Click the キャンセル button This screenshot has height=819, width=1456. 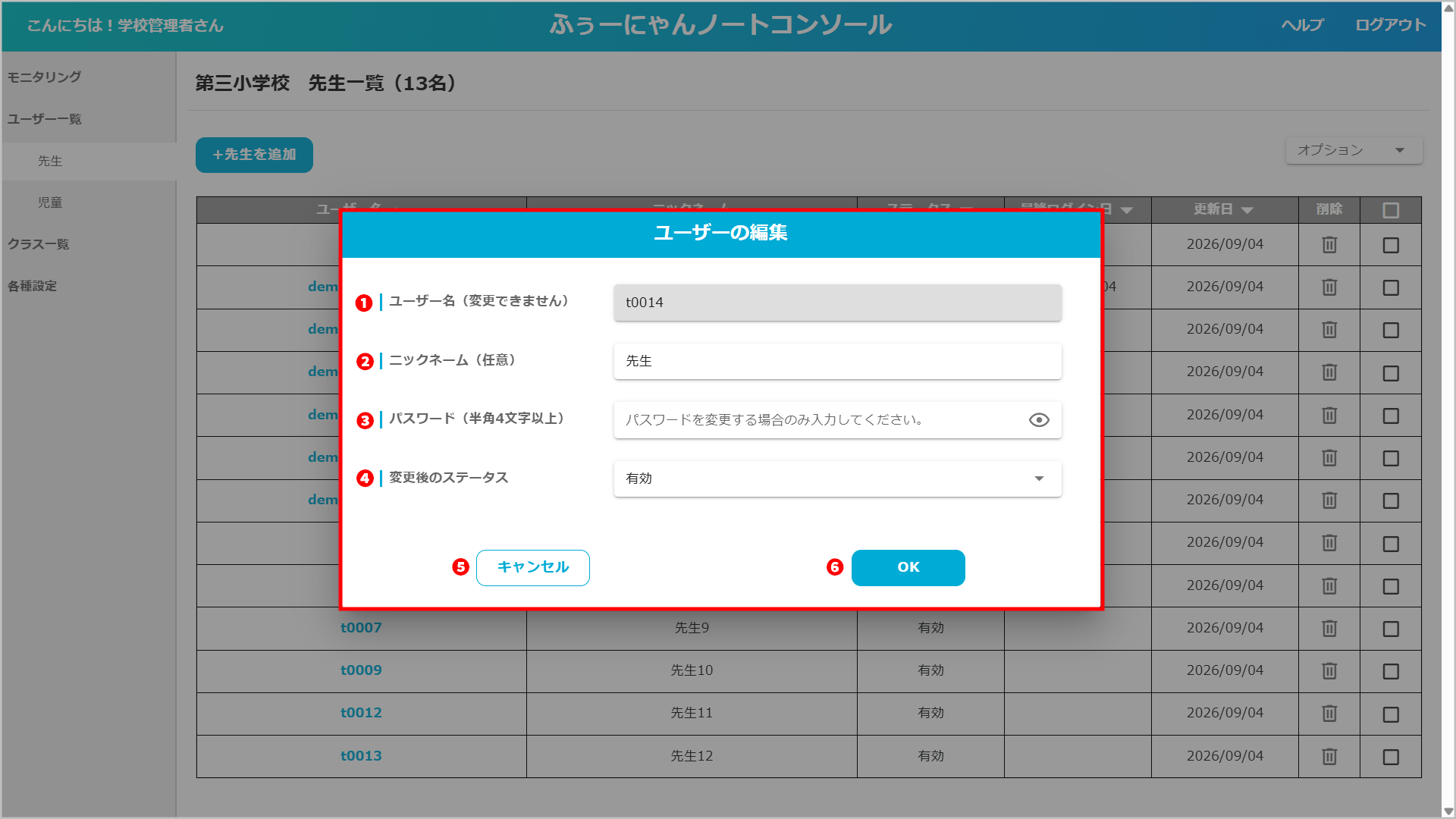tap(533, 567)
